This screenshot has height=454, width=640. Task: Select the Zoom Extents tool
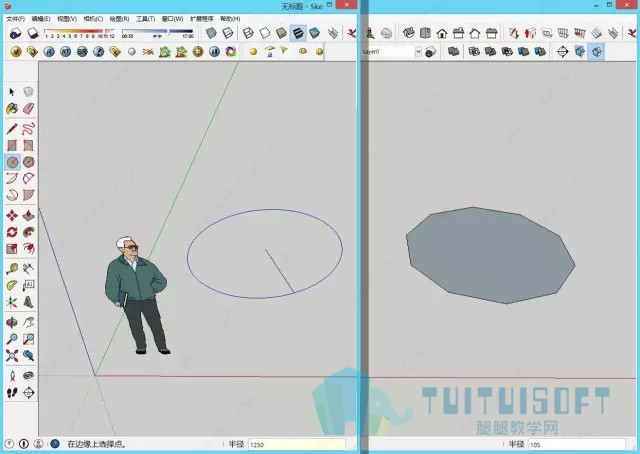pos(12,356)
